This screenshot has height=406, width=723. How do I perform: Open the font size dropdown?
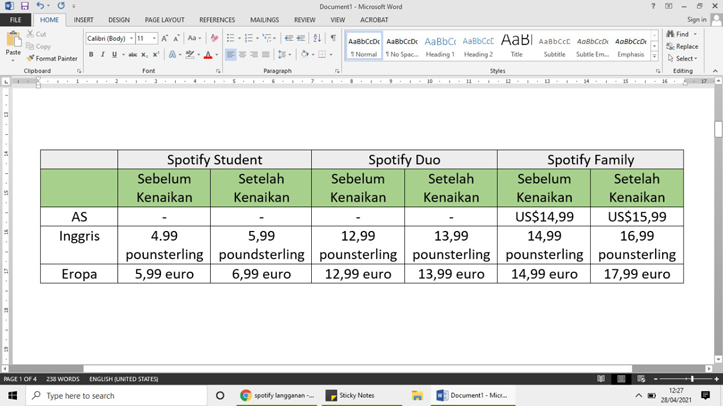pos(154,38)
